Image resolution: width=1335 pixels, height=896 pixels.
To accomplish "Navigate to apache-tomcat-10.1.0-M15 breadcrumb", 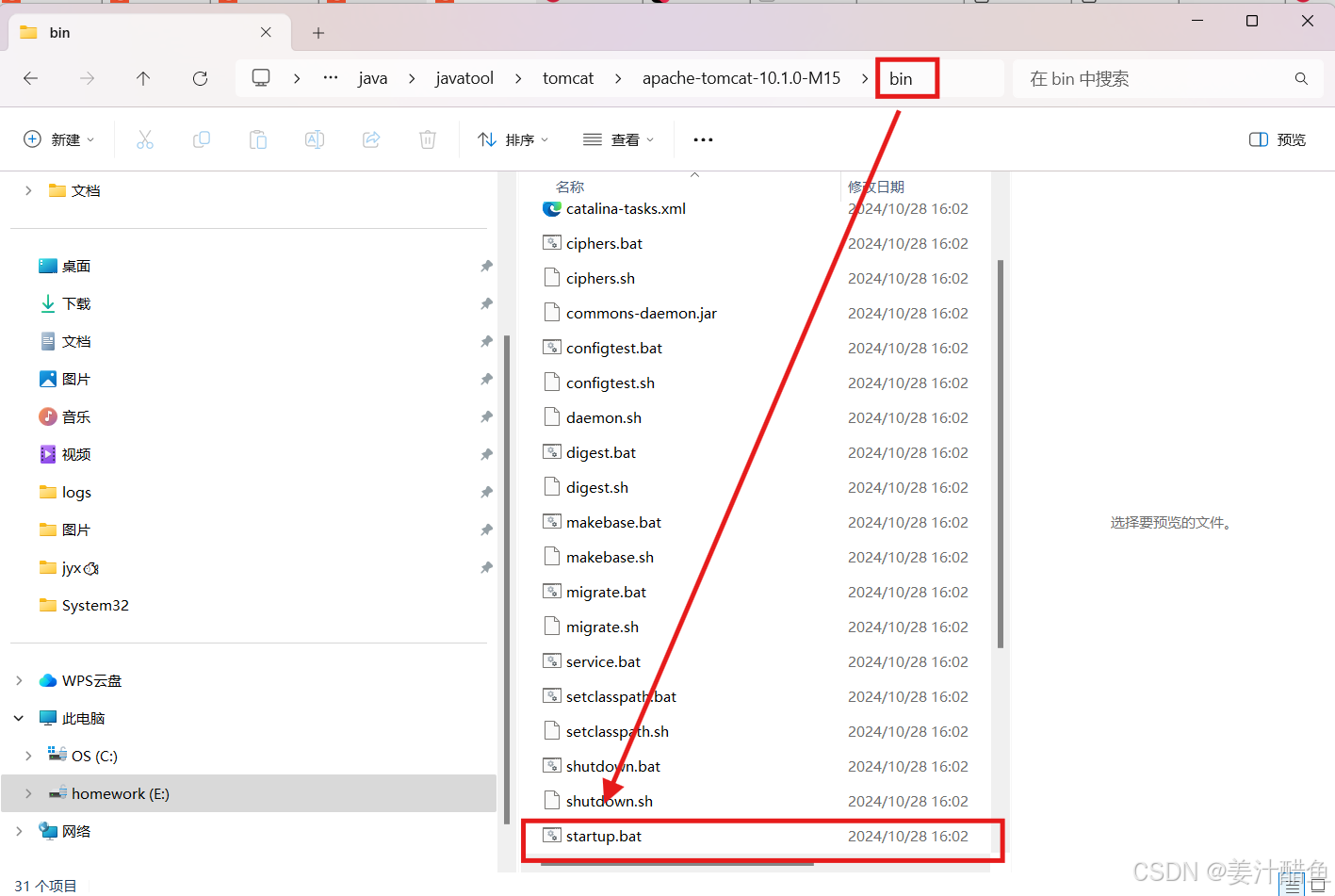I will click(741, 78).
